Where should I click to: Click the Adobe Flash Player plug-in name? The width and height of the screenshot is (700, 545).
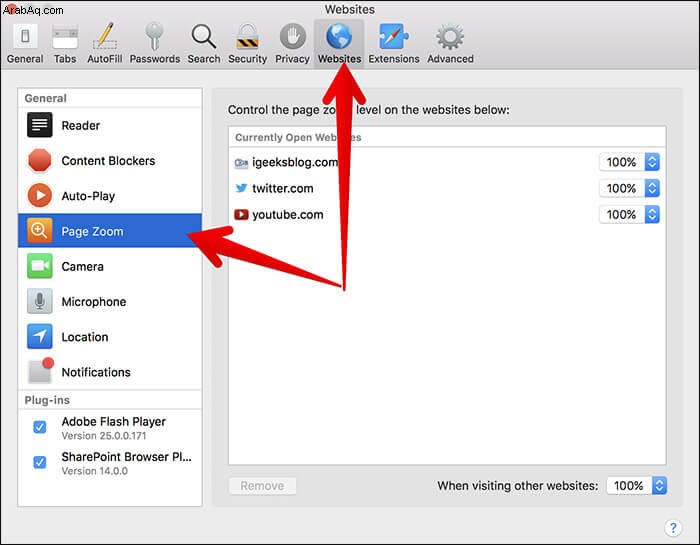114,421
